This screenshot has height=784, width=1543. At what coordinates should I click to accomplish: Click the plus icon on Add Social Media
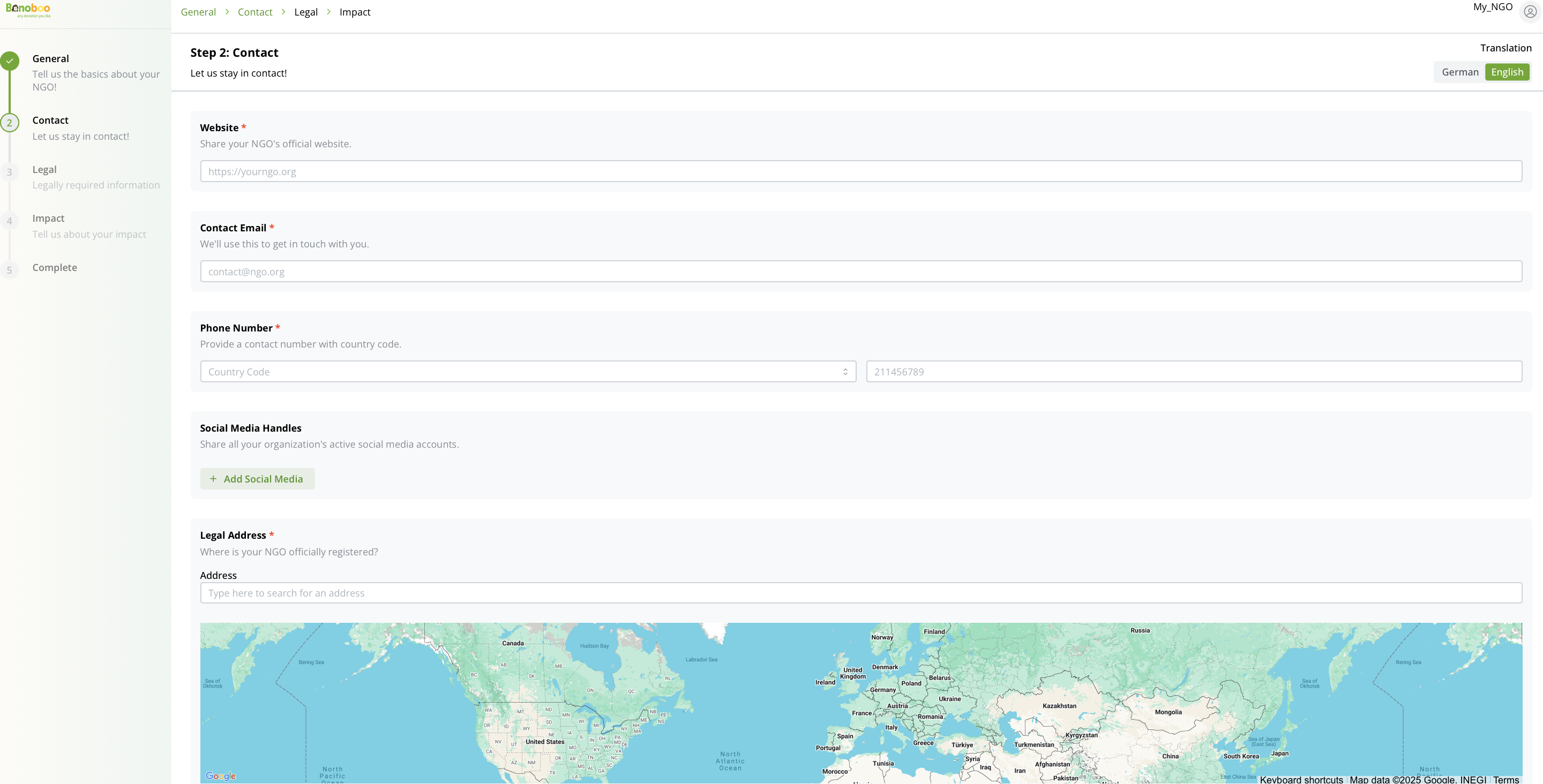coord(213,479)
